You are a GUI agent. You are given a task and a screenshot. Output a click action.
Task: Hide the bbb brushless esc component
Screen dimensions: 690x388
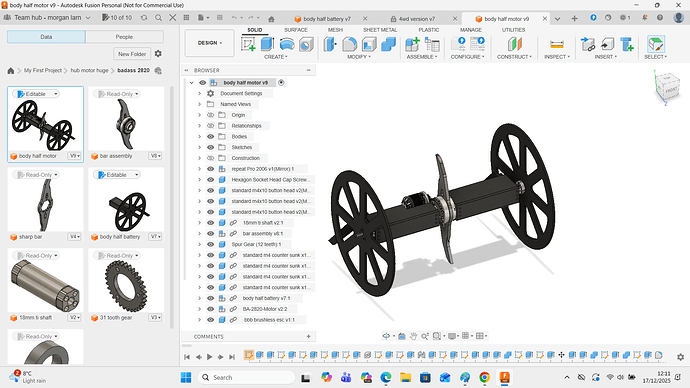click(x=211, y=320)
